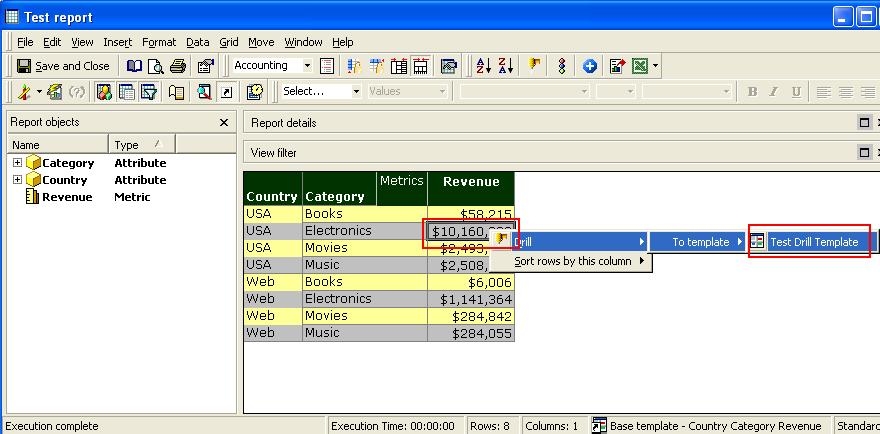Screen dimensions: 880x434
Task: Choose Sort rows by this column
Action: tap(572, 262)
